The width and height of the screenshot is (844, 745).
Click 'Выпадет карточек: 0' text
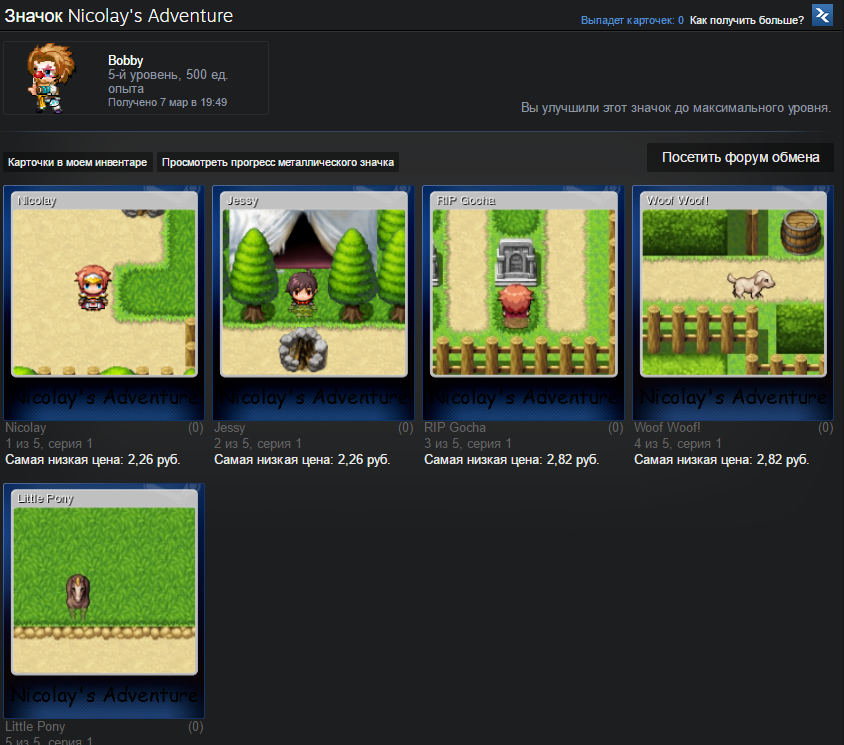click(x=632, y=20)
